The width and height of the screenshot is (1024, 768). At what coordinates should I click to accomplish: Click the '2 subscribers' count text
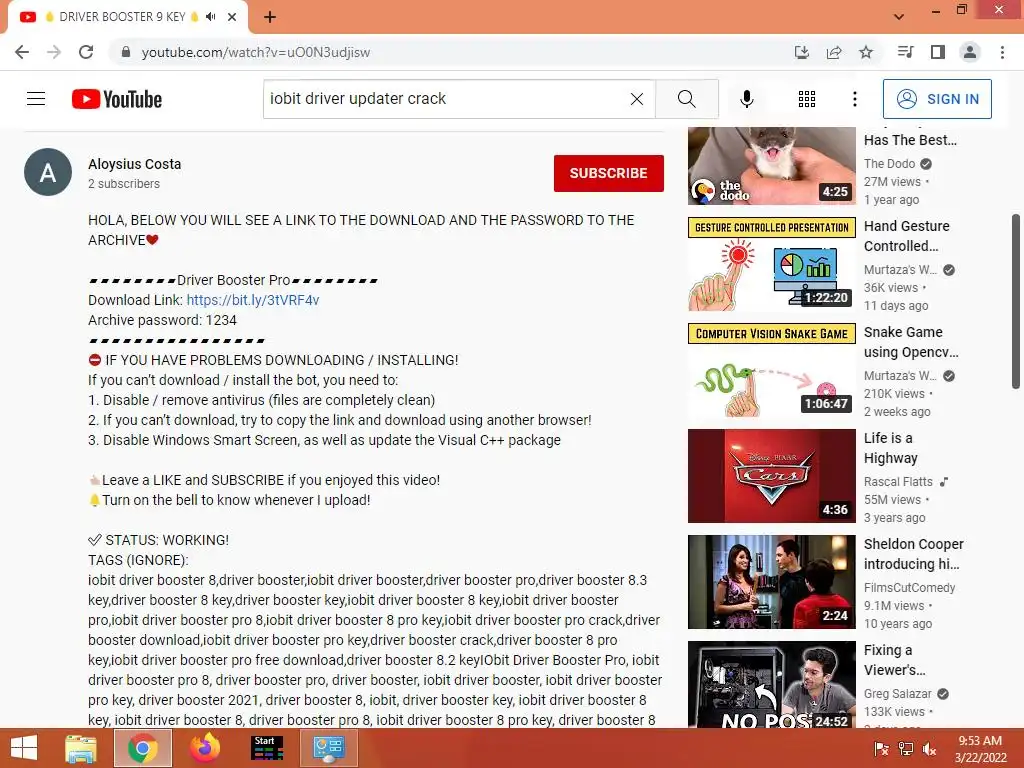point(124,184)
